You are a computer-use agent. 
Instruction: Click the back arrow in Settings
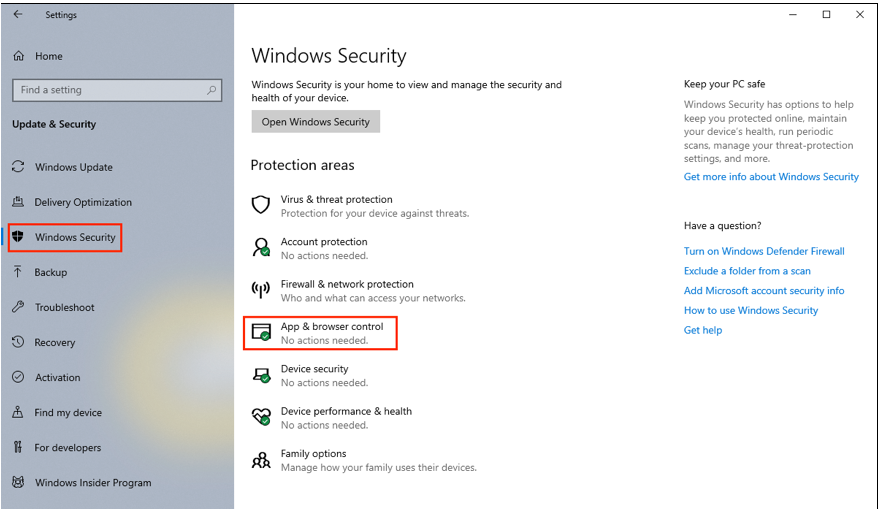click(18, 15)
